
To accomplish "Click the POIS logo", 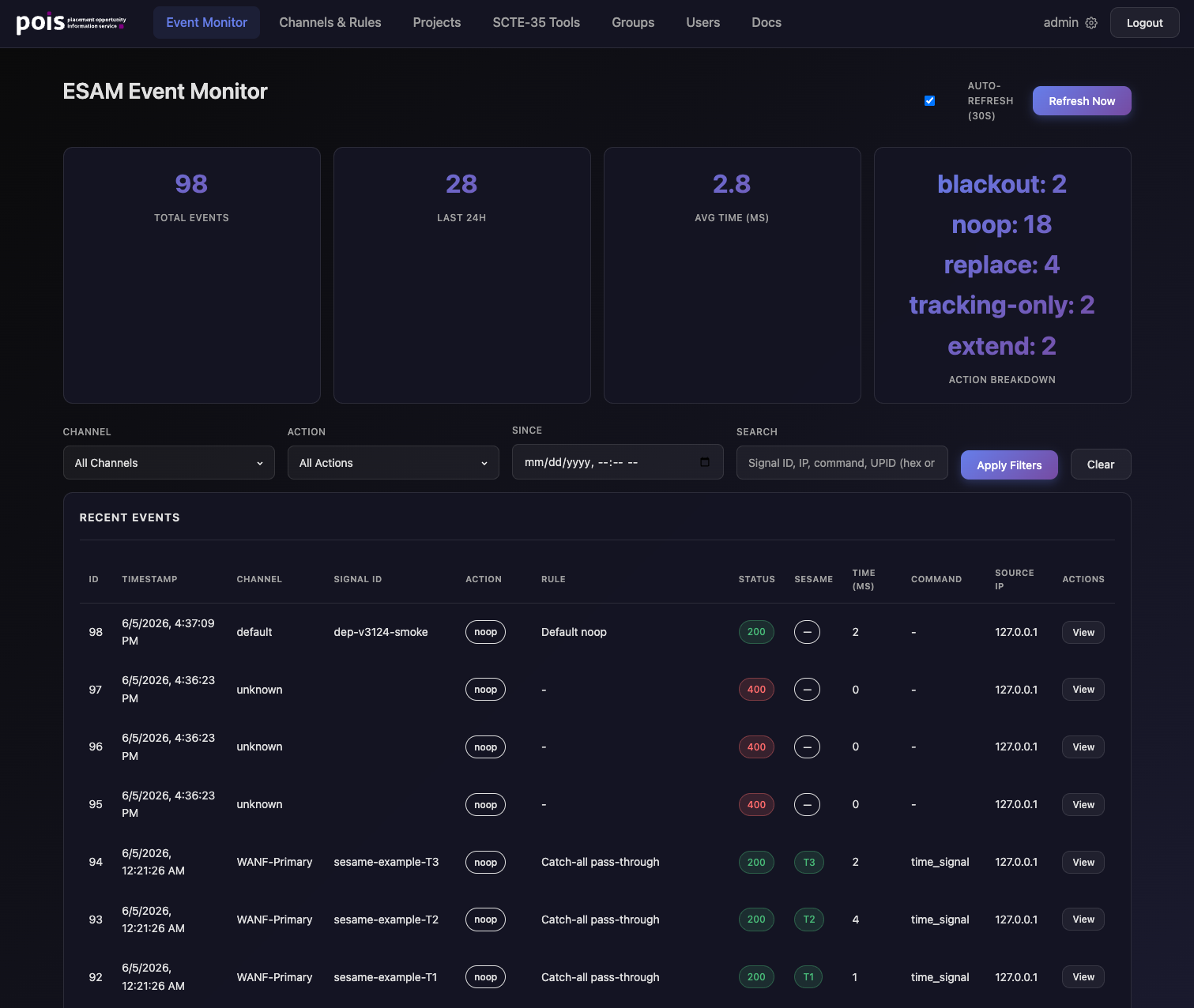I will click(71, 23).
